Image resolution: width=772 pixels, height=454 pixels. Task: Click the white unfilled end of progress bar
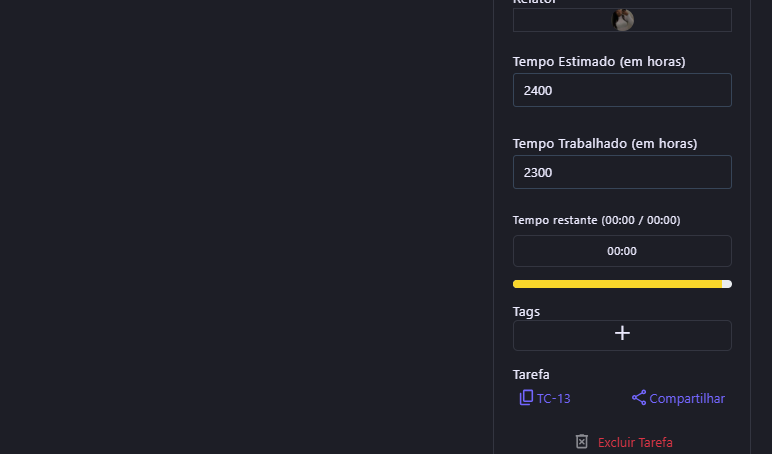(x=727, y=284)
